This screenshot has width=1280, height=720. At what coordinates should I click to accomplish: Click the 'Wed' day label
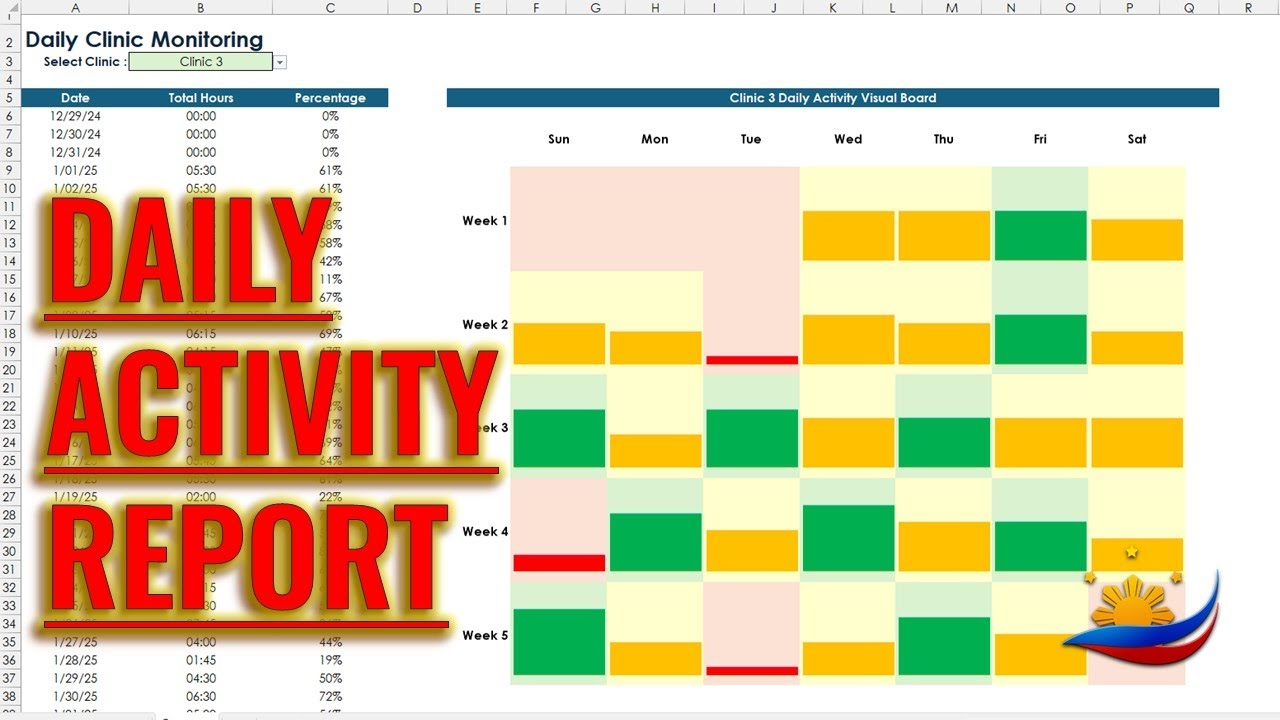[x=848, y=139]
